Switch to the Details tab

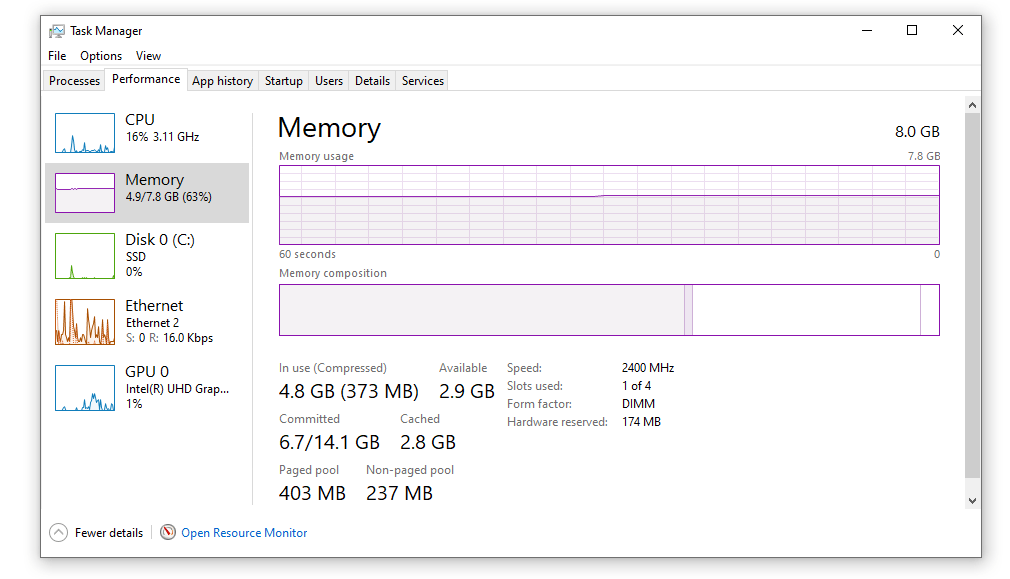(372, 81)
